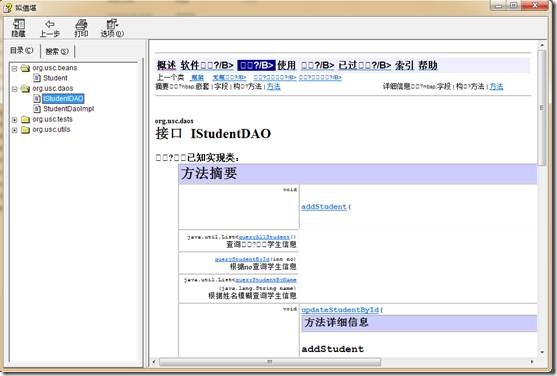
Task: Open the 概述 (Overview) navigation item
Action: click(x=166, y=65)
